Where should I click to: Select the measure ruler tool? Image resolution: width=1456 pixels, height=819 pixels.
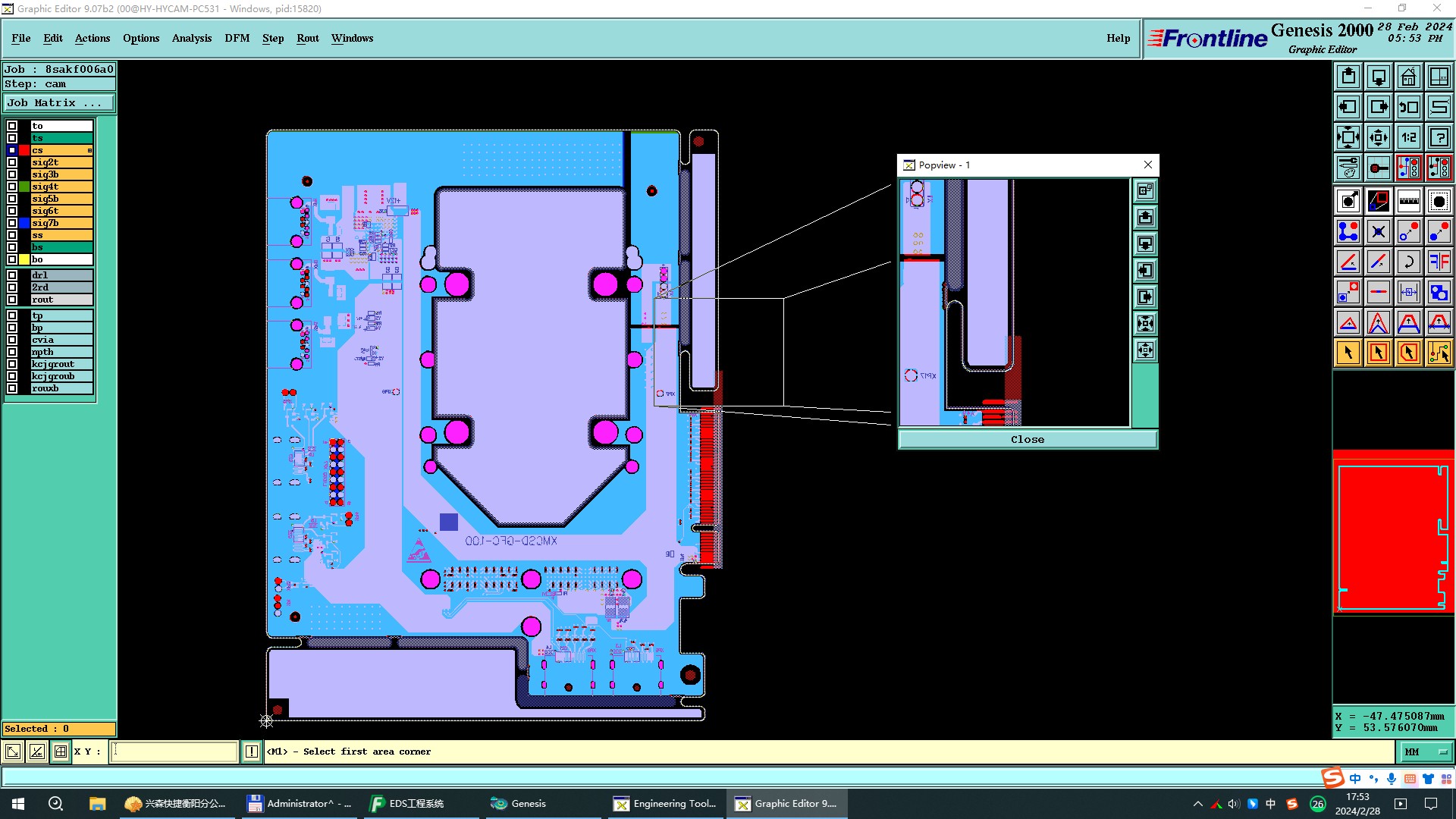pyautogui.click(x=1408, y=201)
